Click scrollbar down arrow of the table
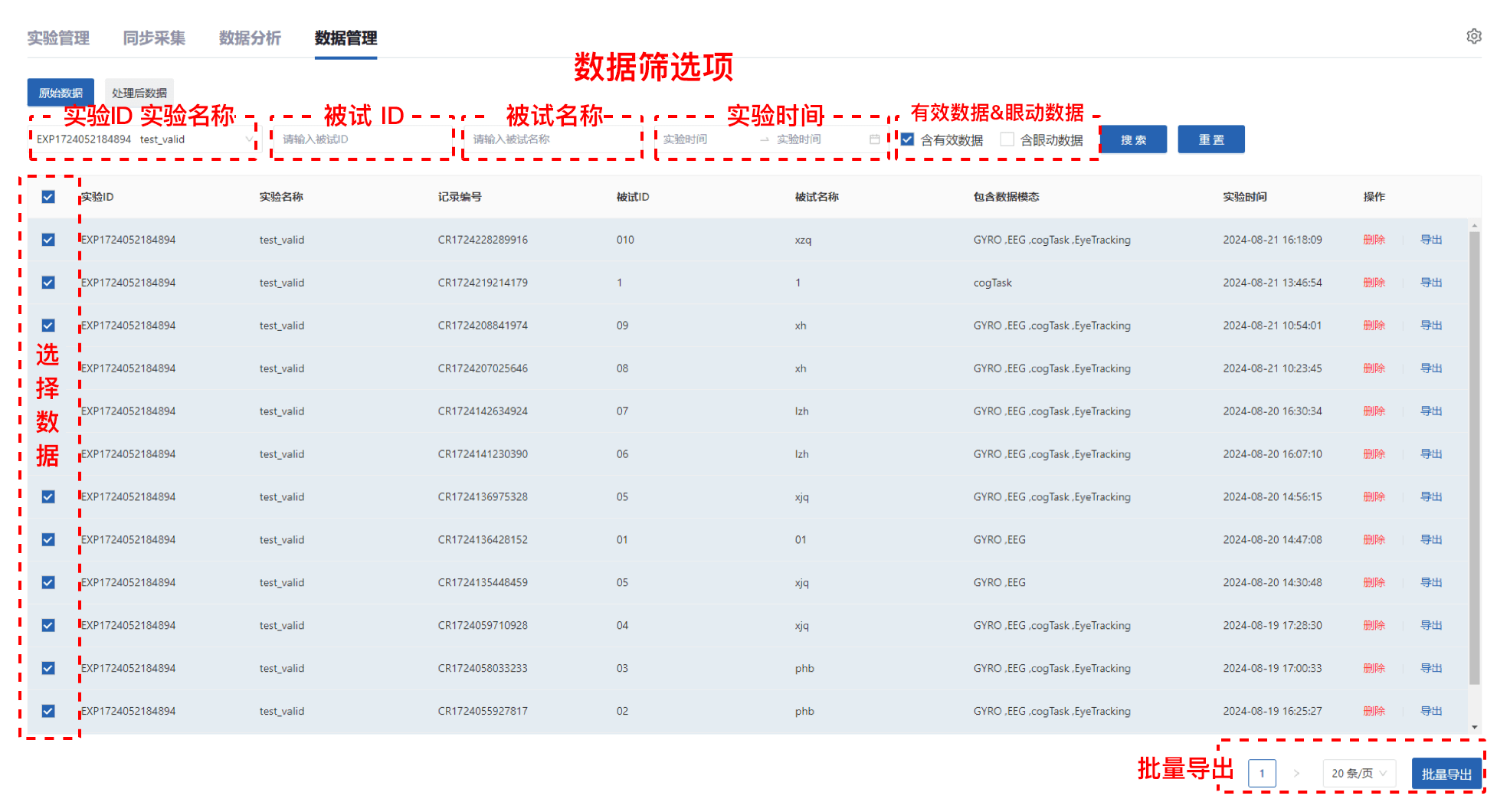This screenshot has height=812, width=1497. [1474, 727]
